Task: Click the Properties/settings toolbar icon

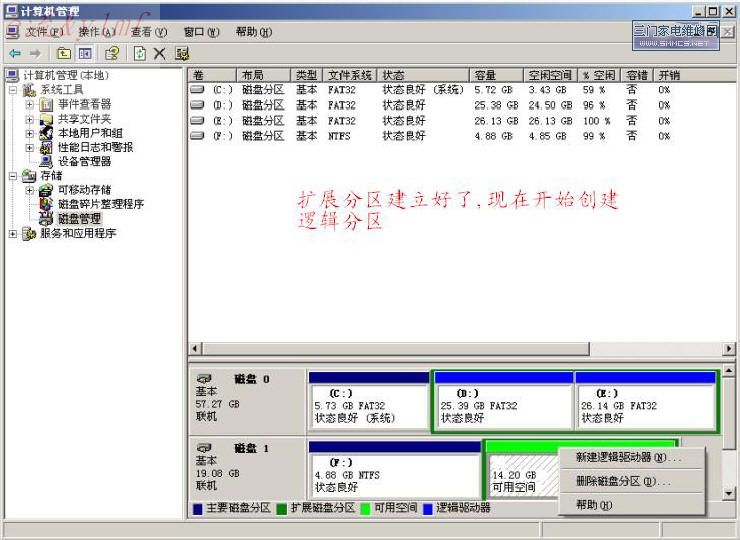Action: click(x=182, y=53)
